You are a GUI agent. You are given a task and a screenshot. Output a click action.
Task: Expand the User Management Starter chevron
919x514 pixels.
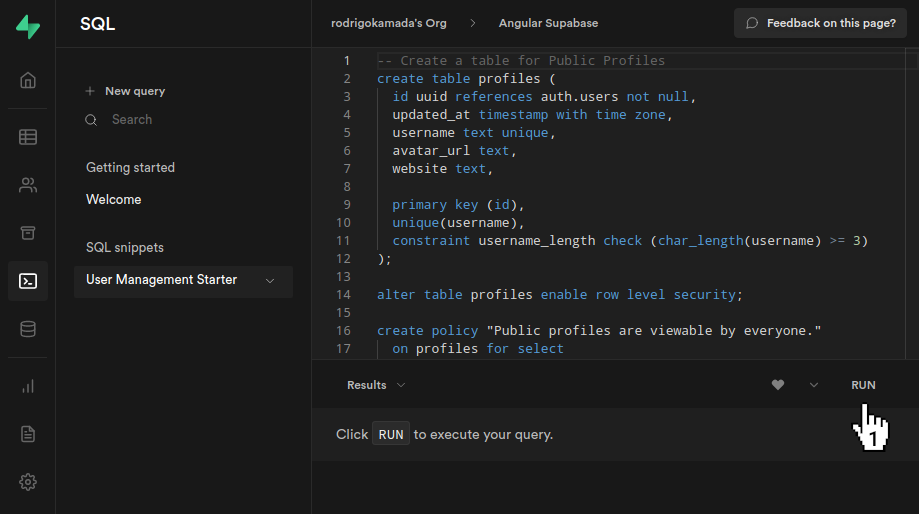pyautogui.click(x=269, y=281)
